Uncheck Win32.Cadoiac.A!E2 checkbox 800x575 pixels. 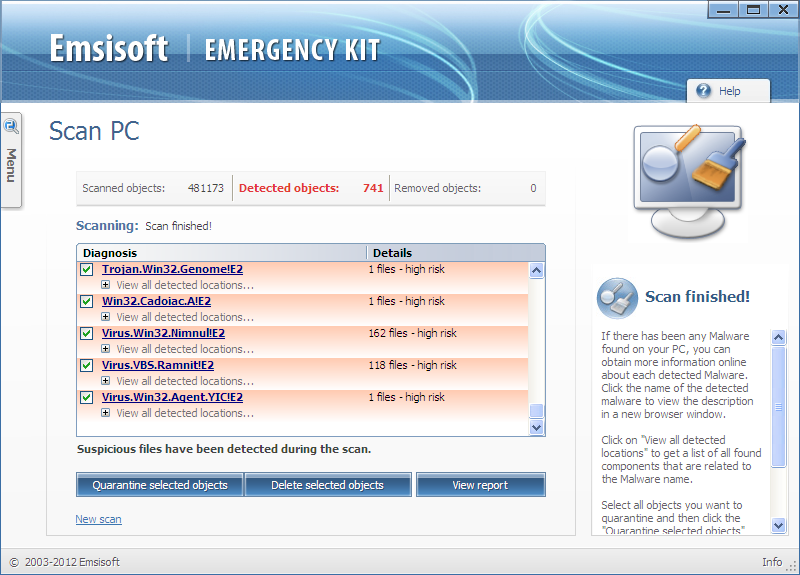pyautogui.click(x=86, y=302)
